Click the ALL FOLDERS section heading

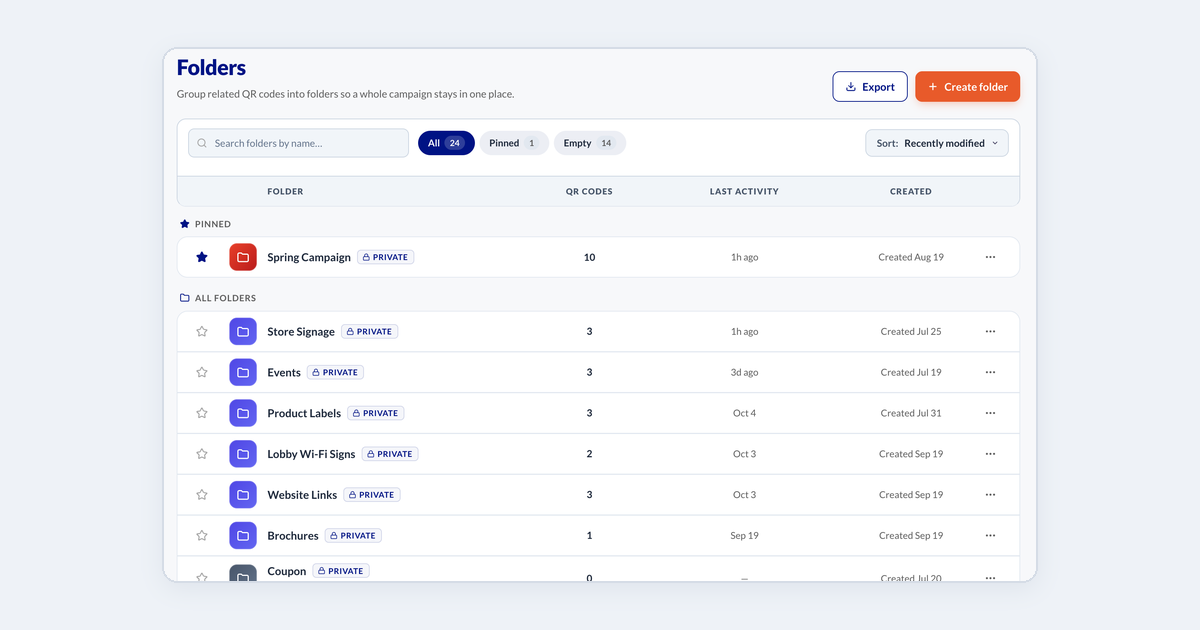click(225, 298)
